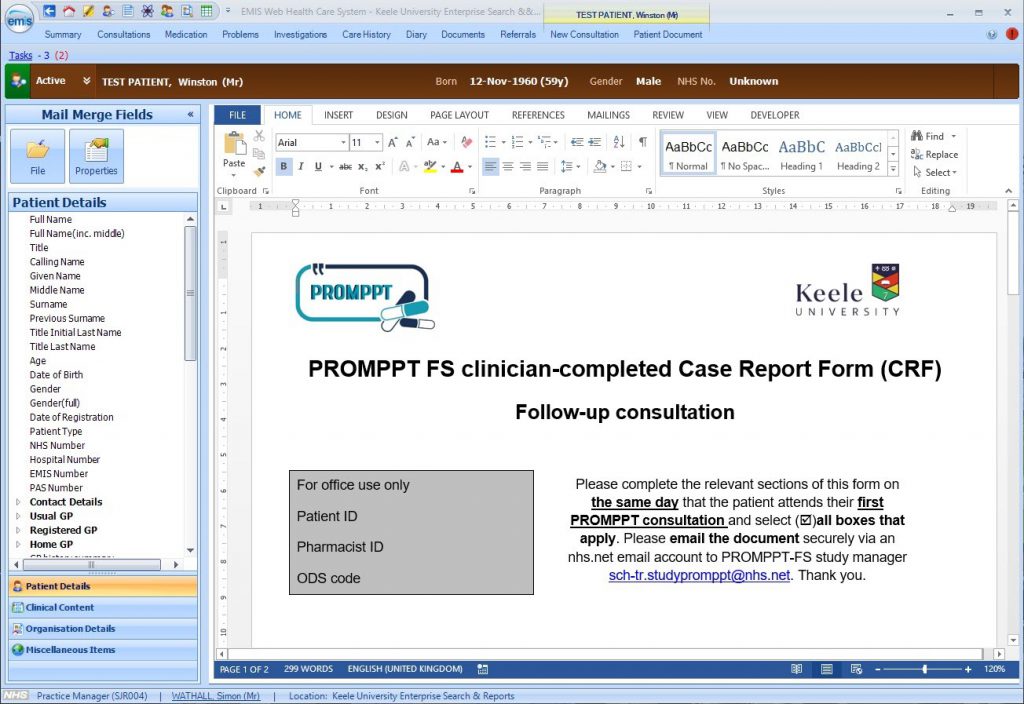Image resolution: width=1024 pixels, height=704 pixels.
Task: Click the Numbering list icon
Action: 517,142
